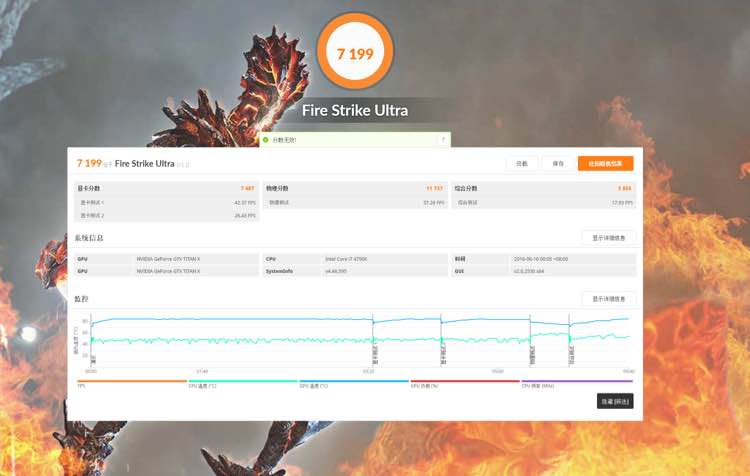Image resolution: width=750 pixels, height=476 pixels.
Task: Click orange compare online results button
Action: click(x=606, y=164)
